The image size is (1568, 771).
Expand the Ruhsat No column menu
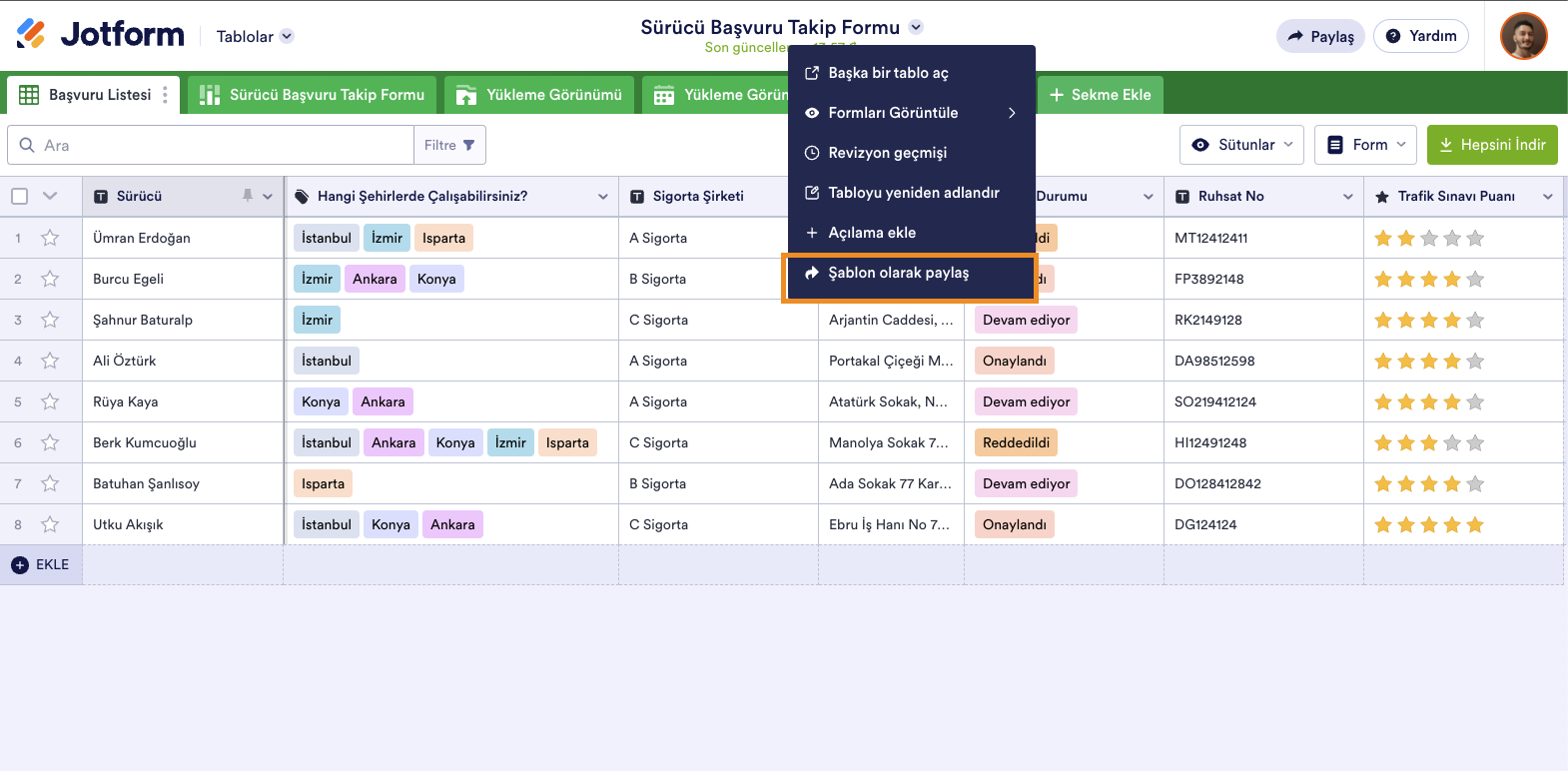1347,197
